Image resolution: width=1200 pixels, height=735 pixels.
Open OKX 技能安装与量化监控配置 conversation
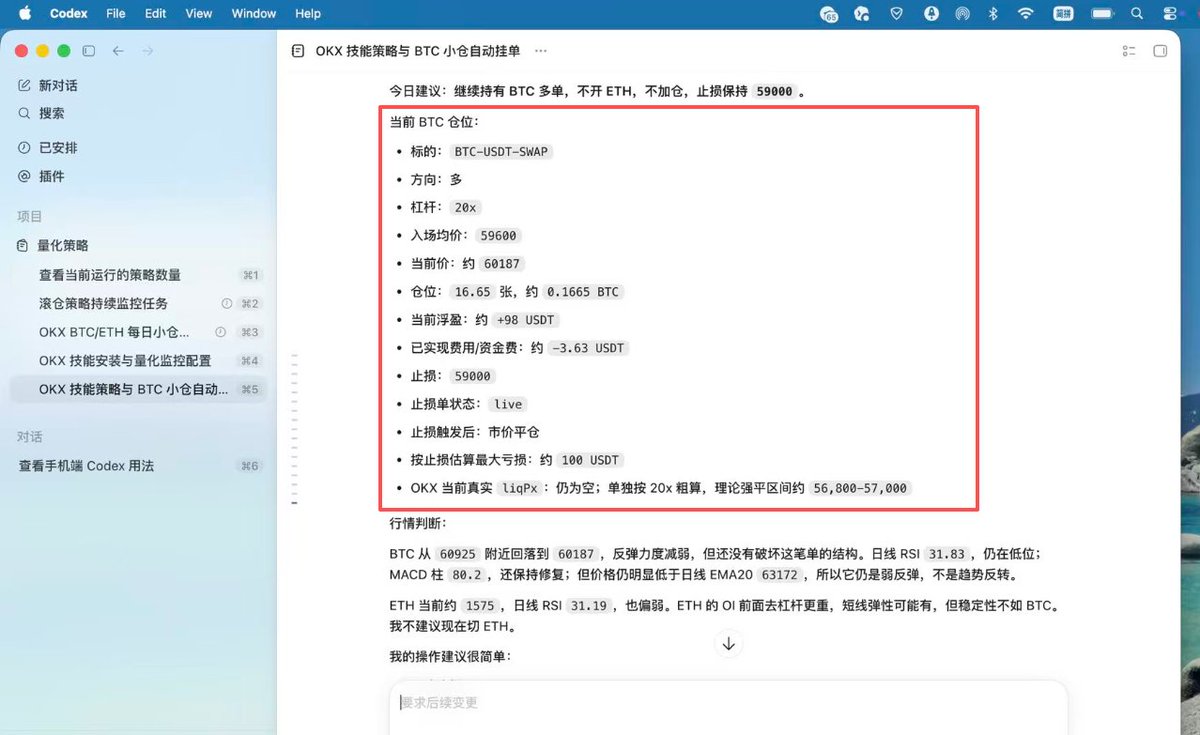coord(138,360)
